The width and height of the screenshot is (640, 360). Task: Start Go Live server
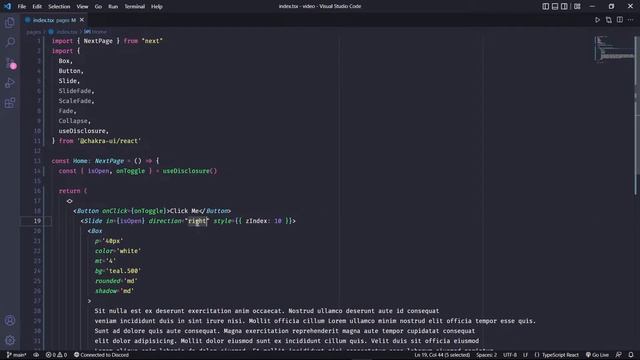[597, 355]
